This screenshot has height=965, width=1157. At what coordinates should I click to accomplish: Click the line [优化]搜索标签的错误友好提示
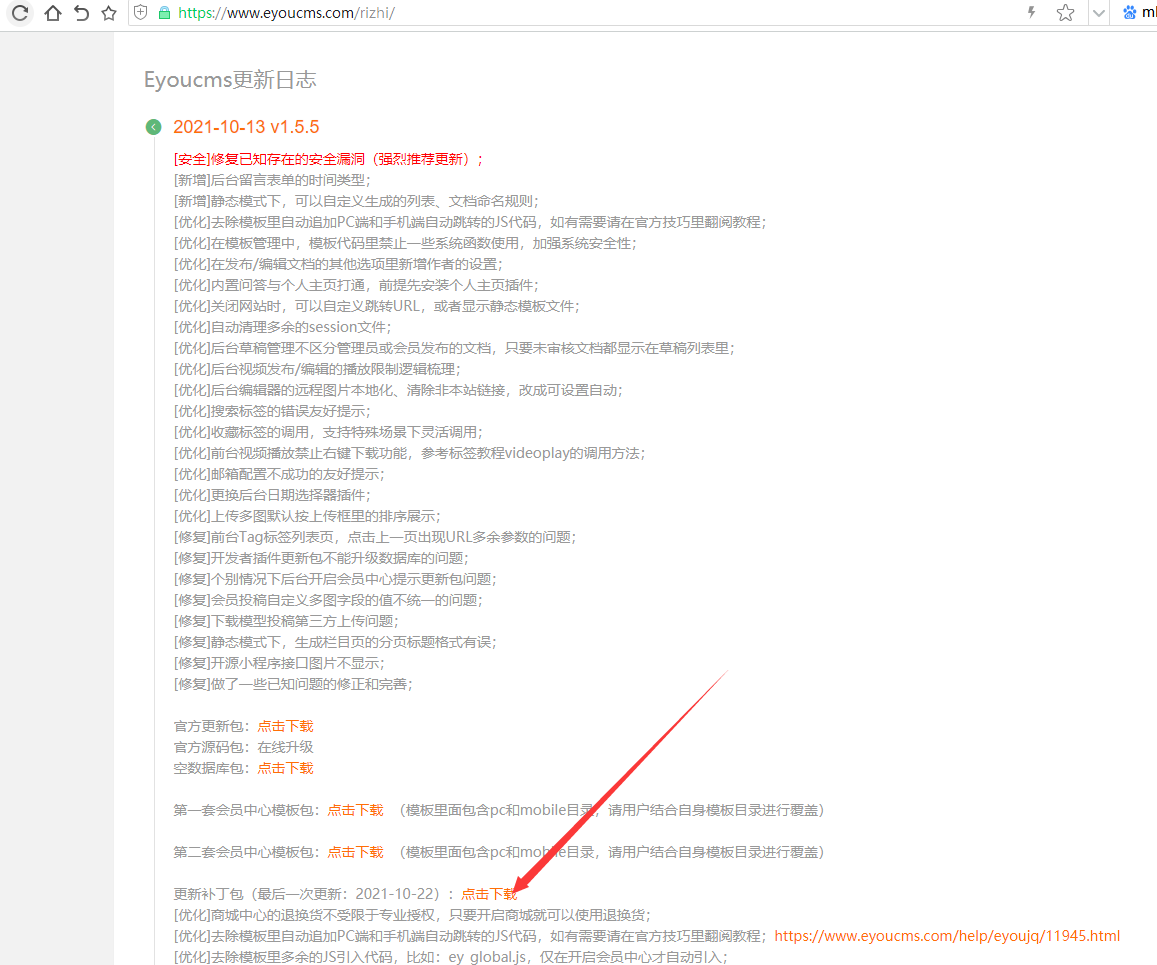click(x=272, y=411)
